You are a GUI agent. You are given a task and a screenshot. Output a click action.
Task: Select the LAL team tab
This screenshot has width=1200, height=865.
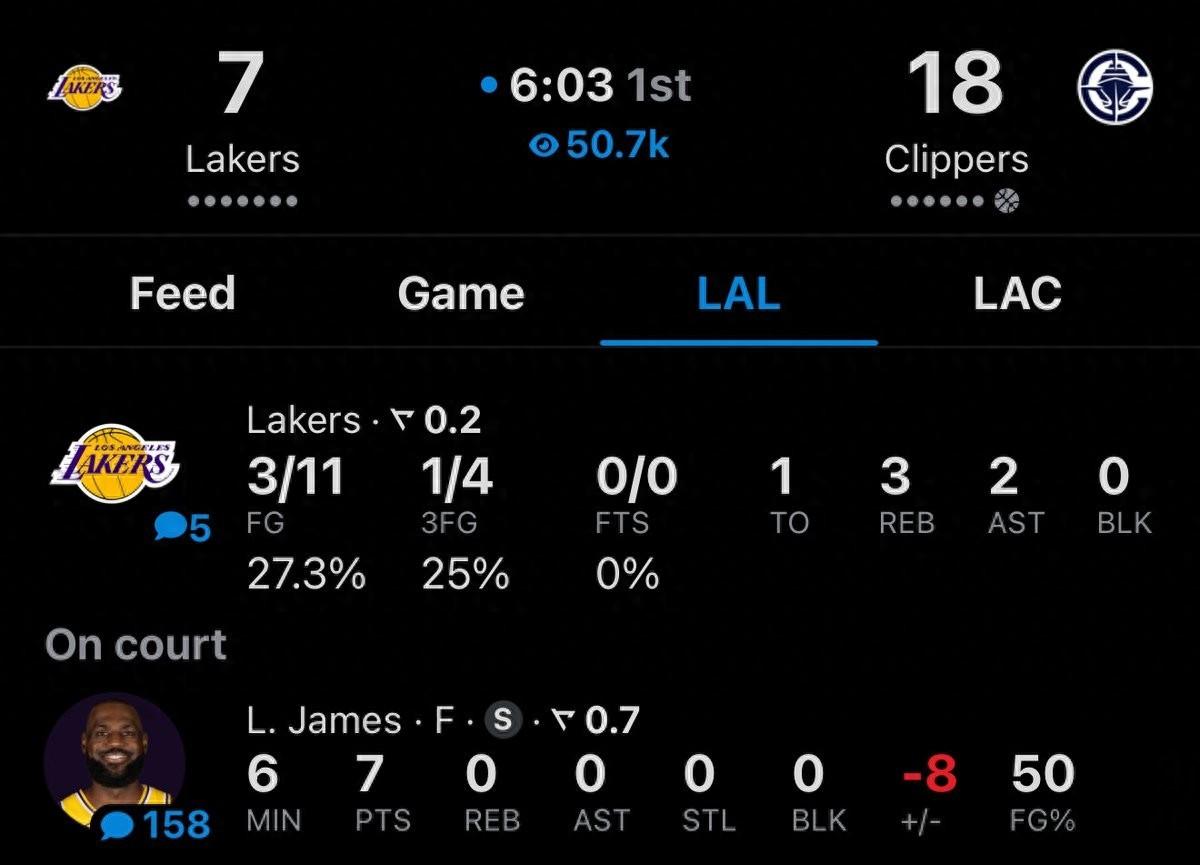click(738, 294)
